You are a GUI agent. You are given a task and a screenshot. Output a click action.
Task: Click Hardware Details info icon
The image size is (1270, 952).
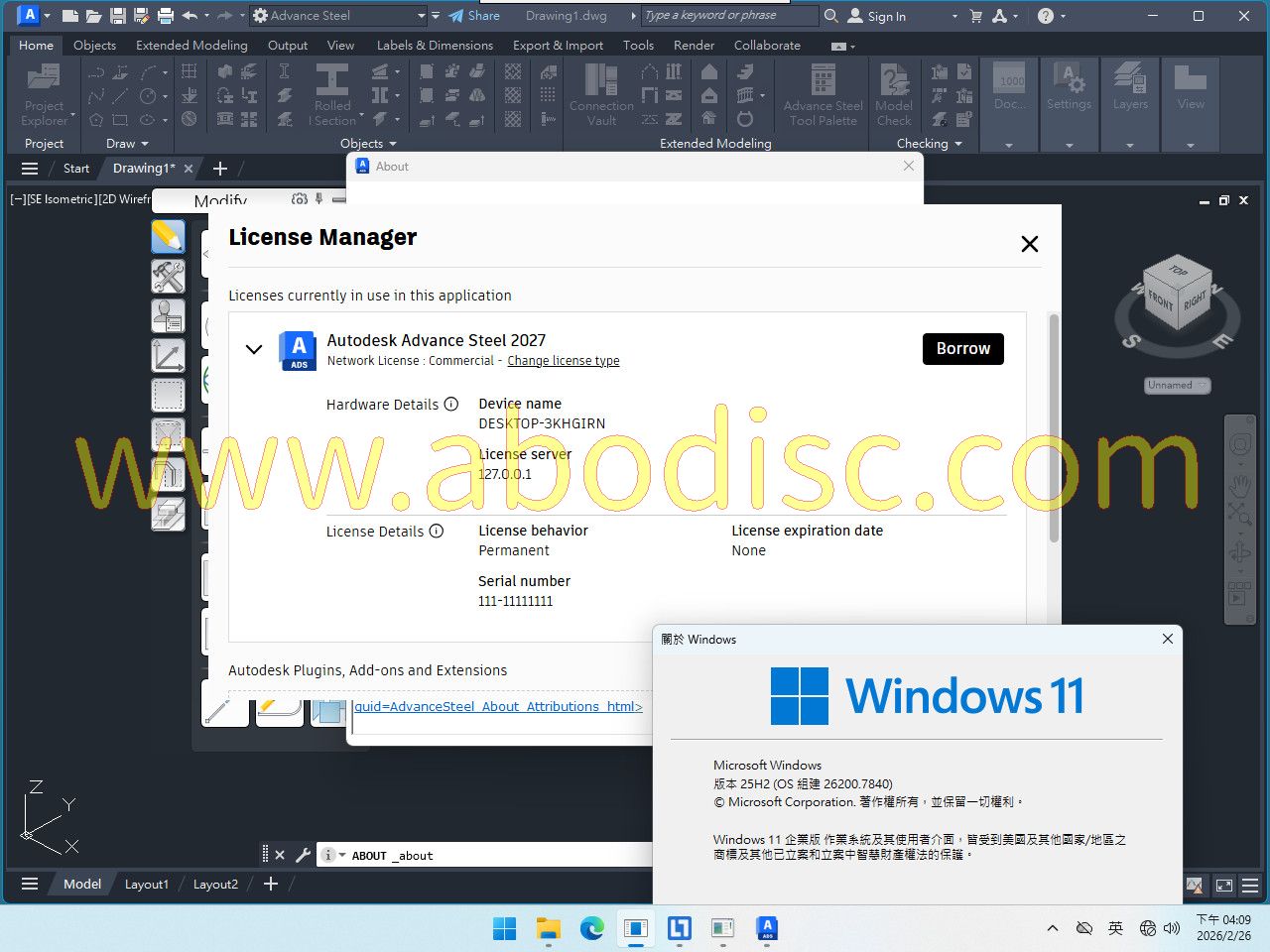pyautogui.click(x=451, y=405)
